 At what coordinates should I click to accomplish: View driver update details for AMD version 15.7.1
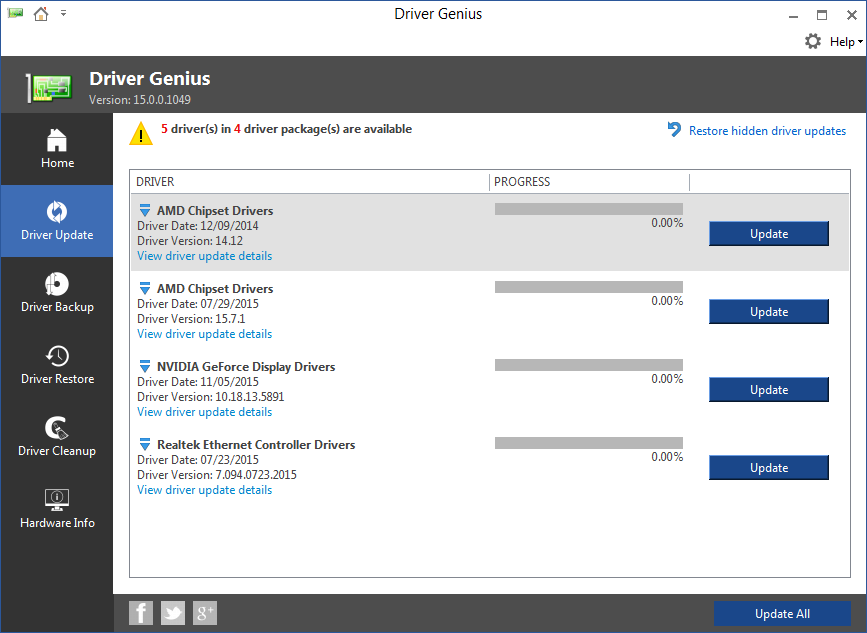pyautogui.click(x=205, y=334)
